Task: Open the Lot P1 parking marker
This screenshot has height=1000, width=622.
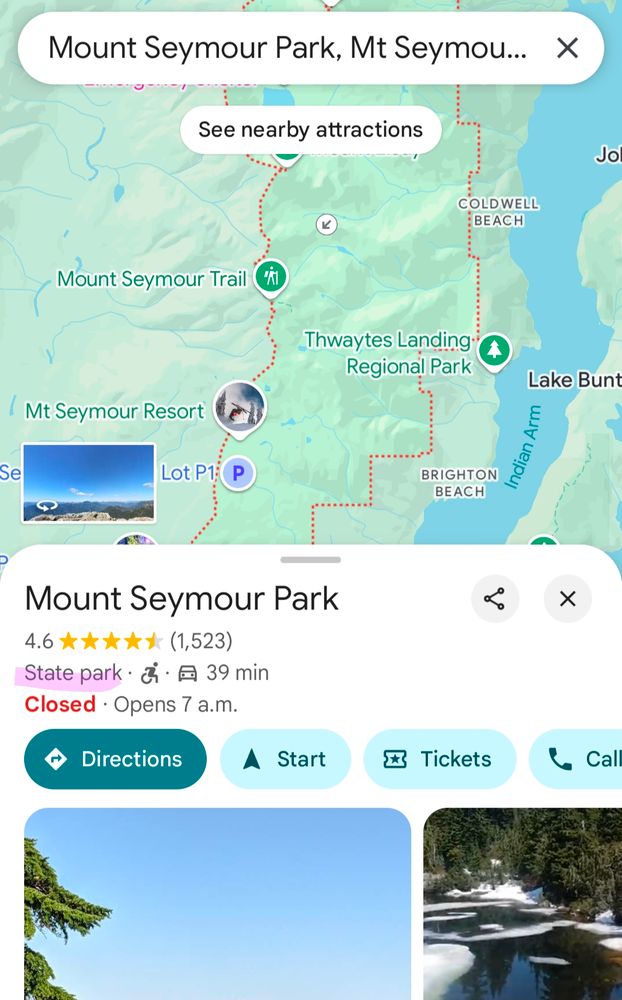Action: 238,473
